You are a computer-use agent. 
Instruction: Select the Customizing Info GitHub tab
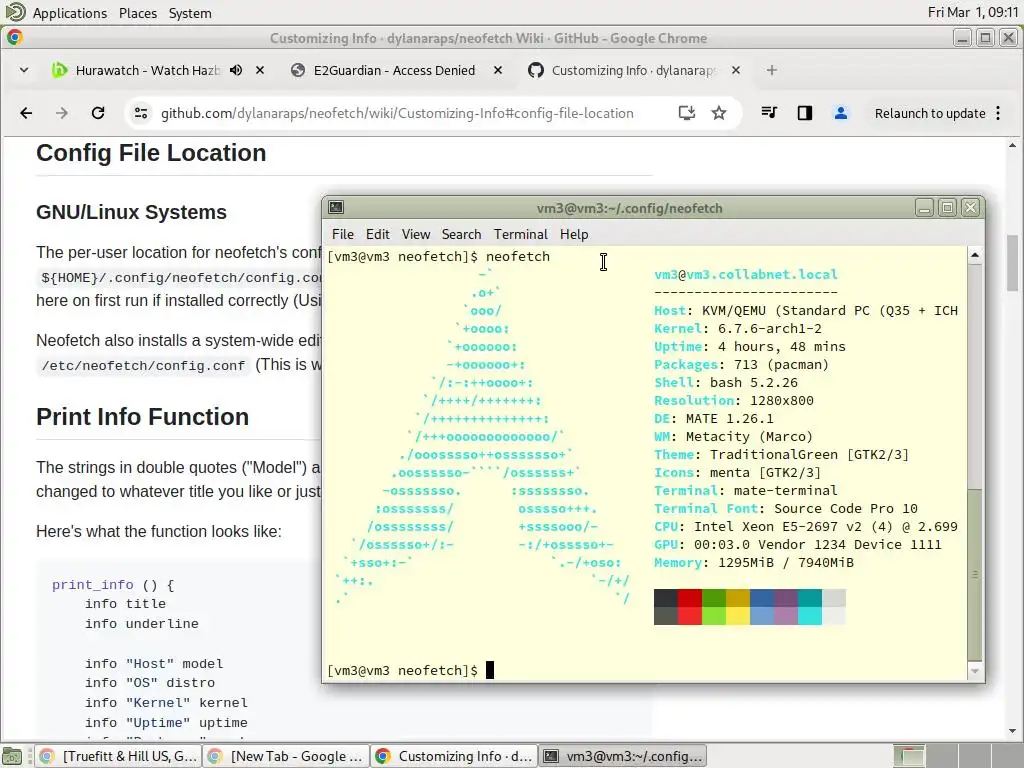point(633,70)
